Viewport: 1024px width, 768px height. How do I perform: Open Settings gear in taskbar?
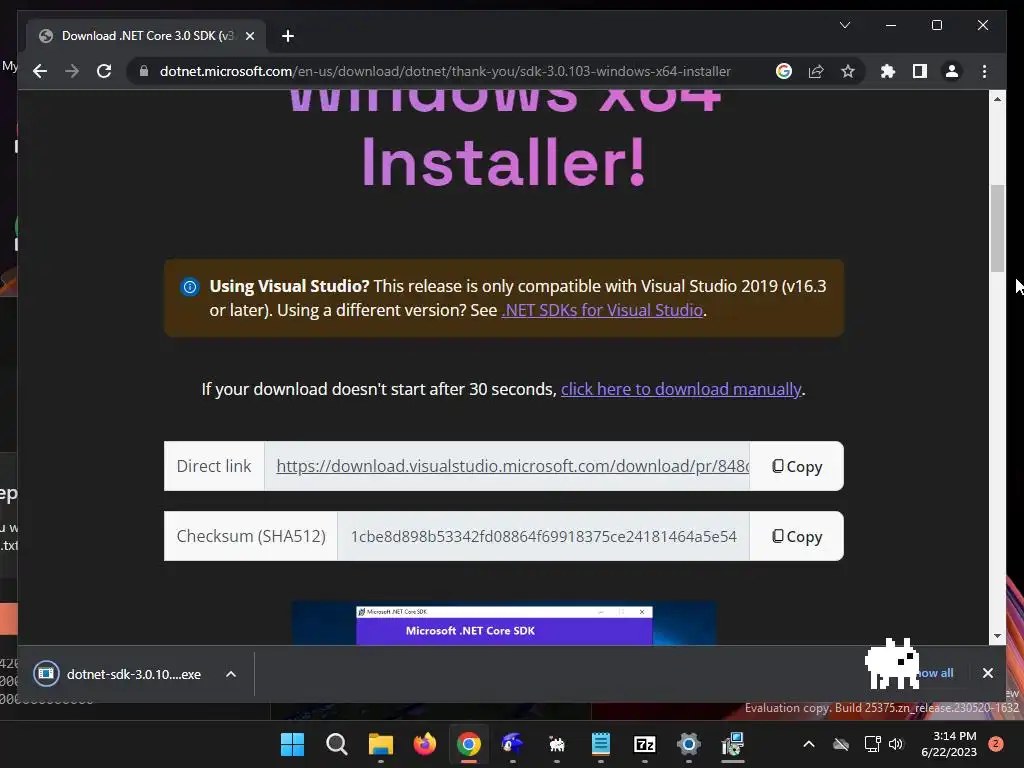pyautogui.click(x=688, y=744)
